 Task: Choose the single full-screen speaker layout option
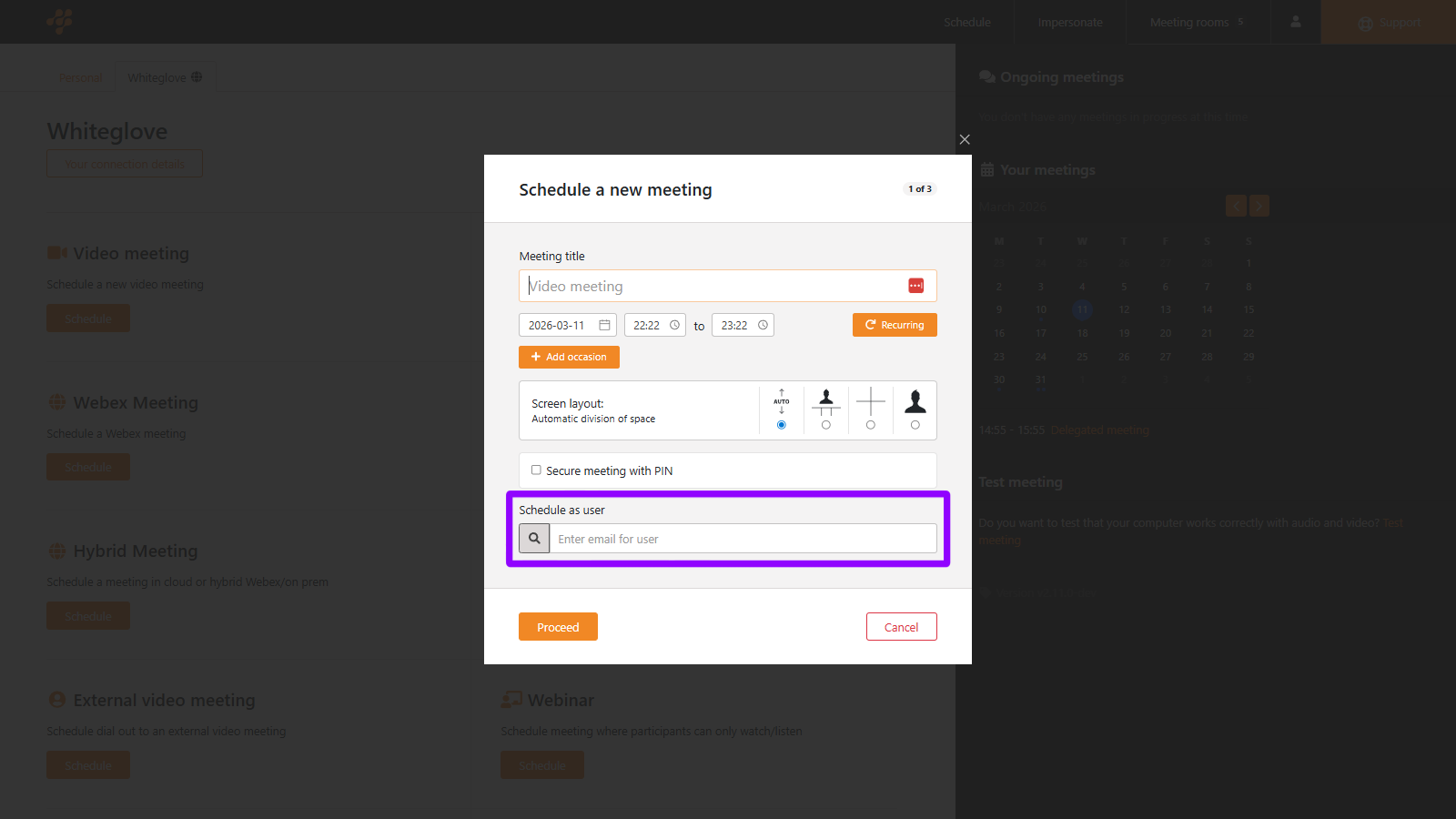(915, 425)
